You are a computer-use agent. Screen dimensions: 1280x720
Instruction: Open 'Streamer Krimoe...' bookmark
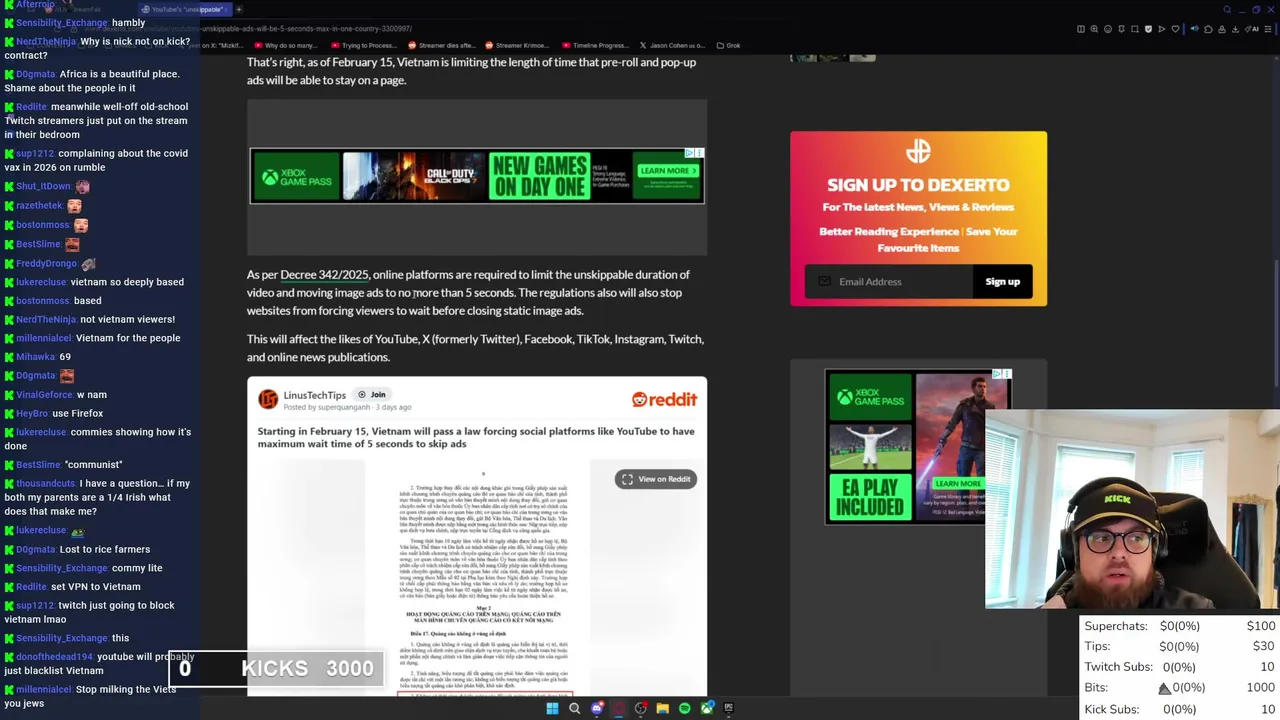(517, 45)
